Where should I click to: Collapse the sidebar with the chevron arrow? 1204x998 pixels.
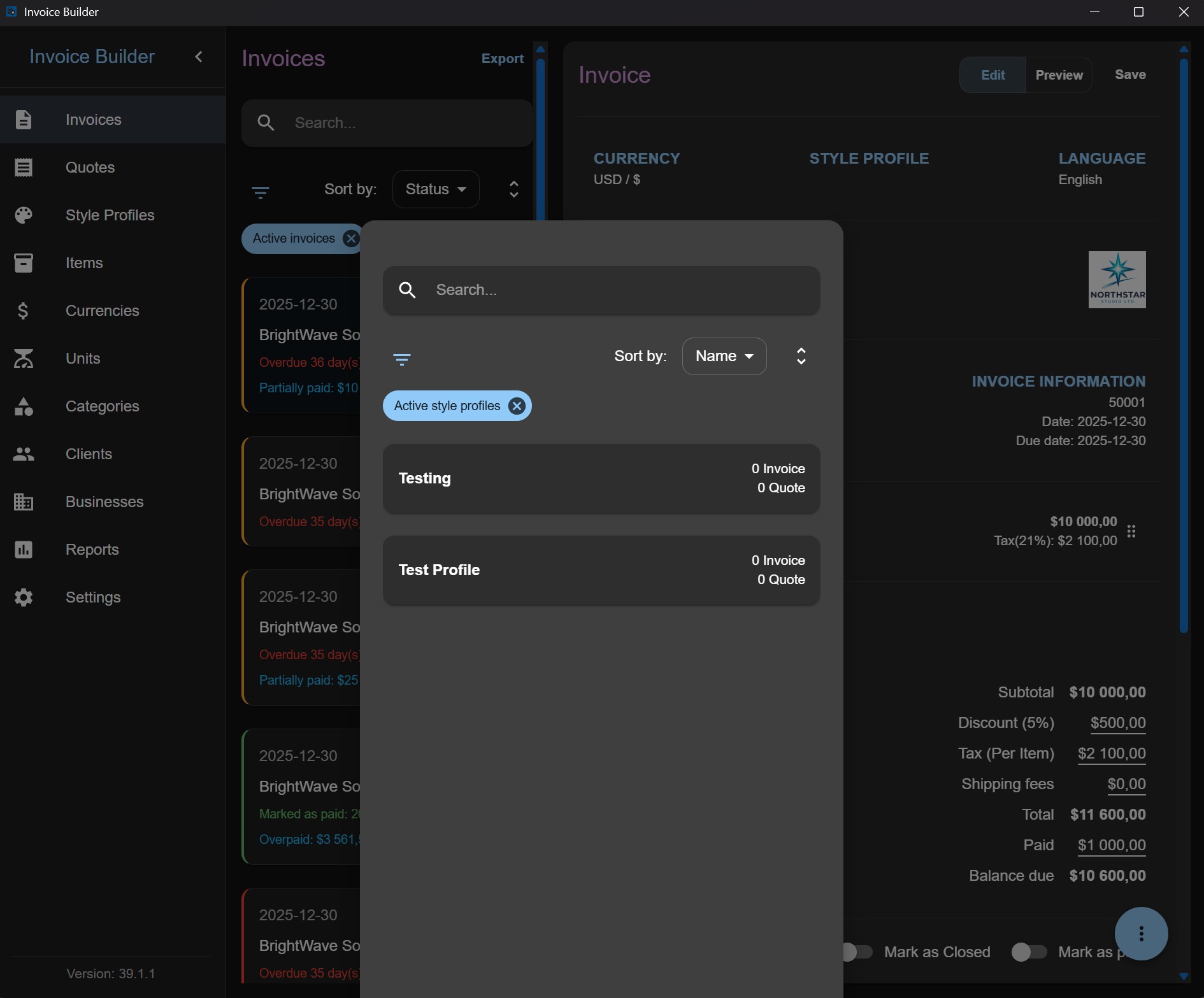click(x=199, y=57)
